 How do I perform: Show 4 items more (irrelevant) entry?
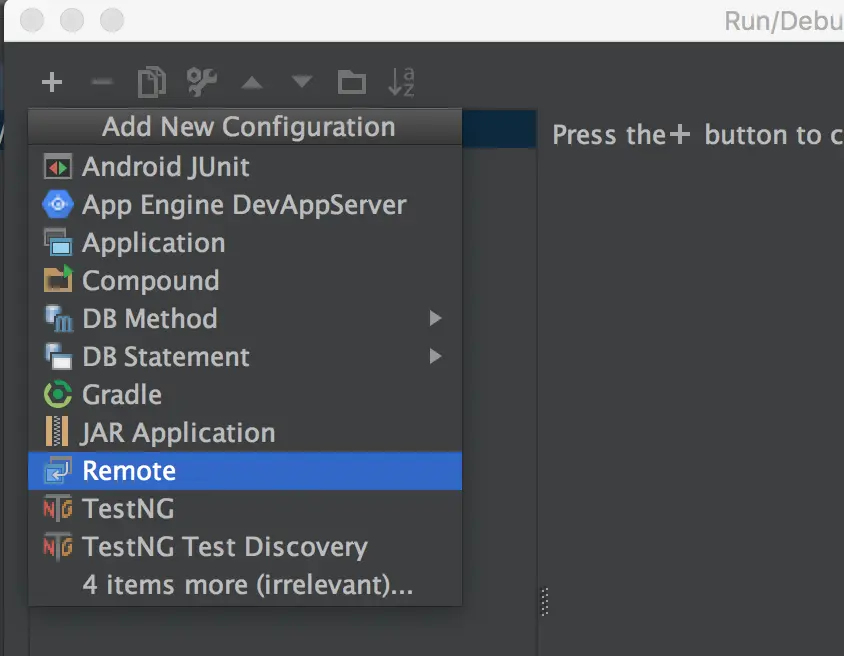[245, 585]
